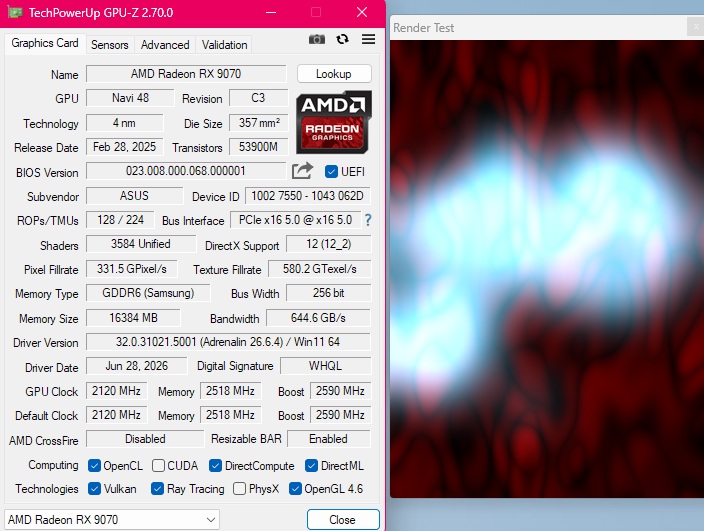Open the AMD Radeon RX 9070 GPU dropdown

coord(112,520)
